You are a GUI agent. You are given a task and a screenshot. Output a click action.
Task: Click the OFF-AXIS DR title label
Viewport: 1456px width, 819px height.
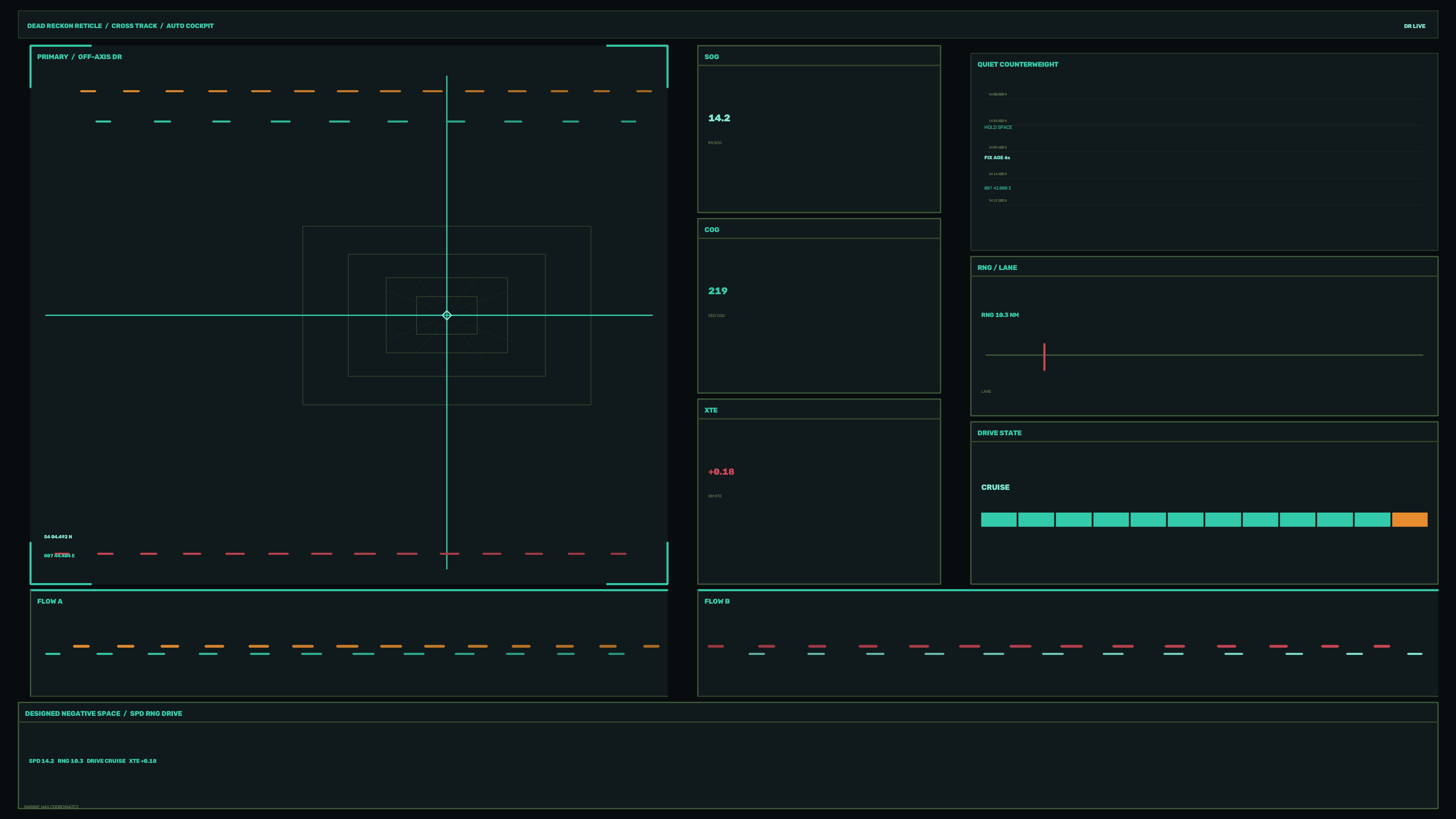[99, 56]
